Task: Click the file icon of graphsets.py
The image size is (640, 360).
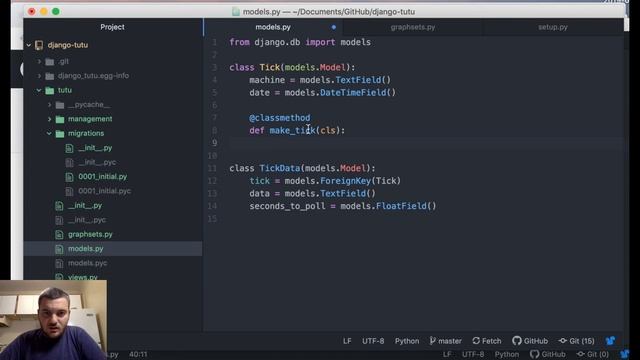Action: (59, 234)
